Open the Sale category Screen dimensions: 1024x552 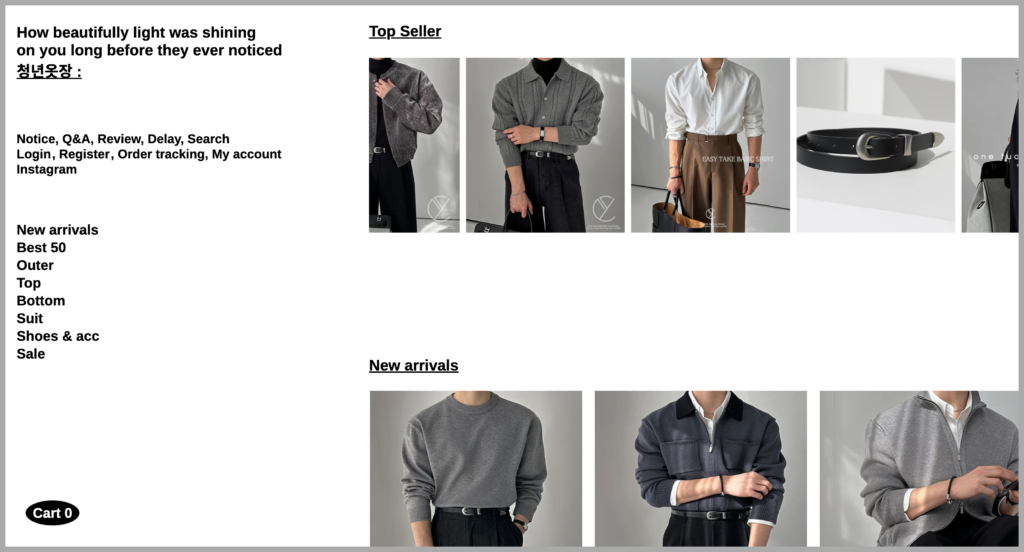(x=31, y=353)
